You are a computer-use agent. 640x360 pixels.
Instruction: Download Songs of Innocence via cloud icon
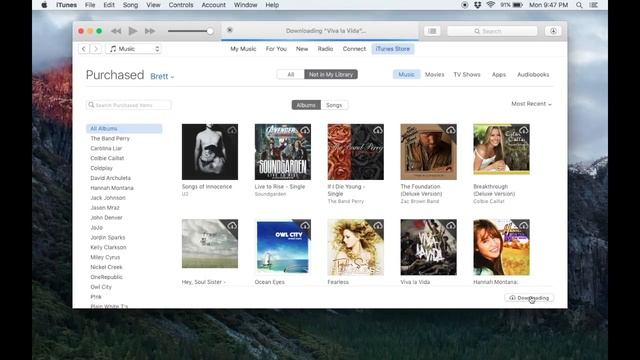pos(232,131)
